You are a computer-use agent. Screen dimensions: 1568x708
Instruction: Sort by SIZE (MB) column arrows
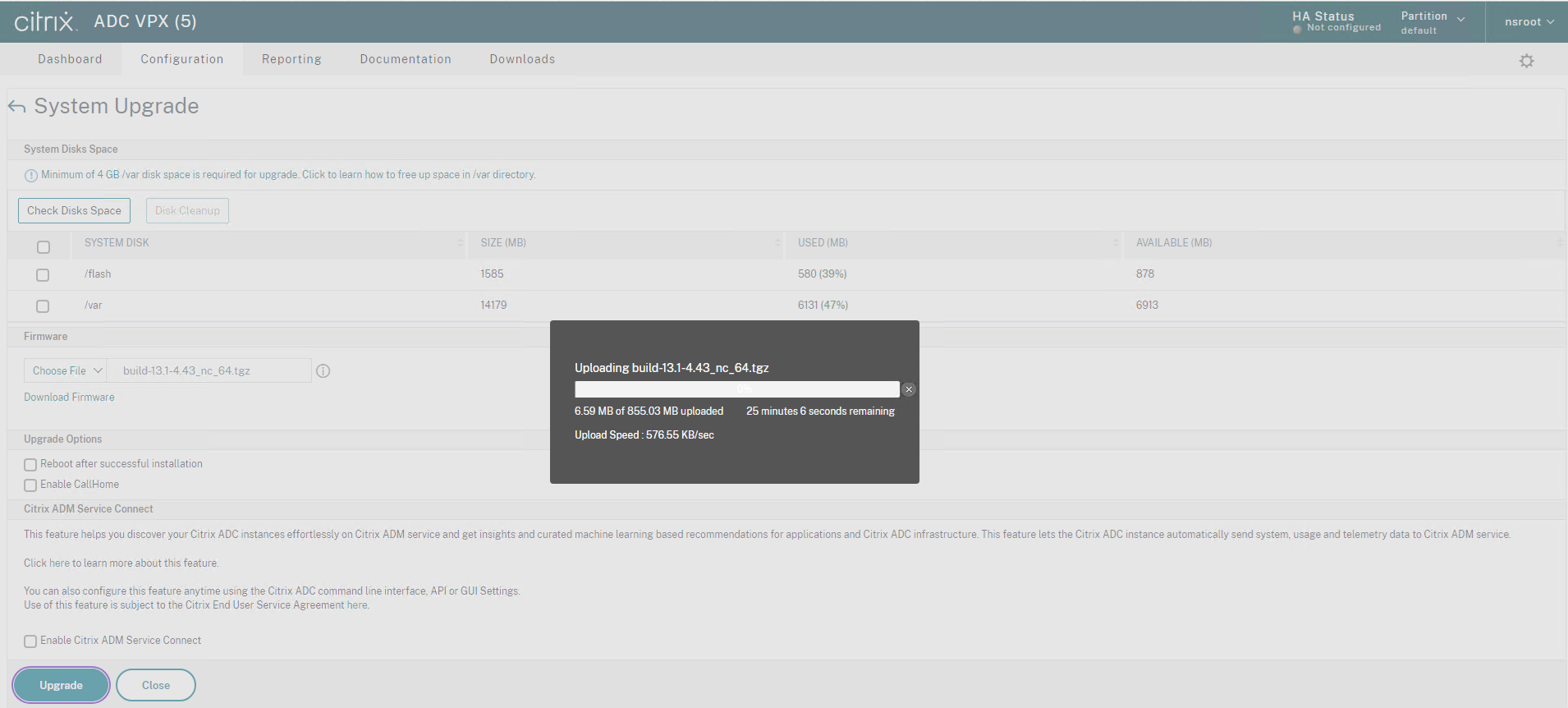pos(777,243)
